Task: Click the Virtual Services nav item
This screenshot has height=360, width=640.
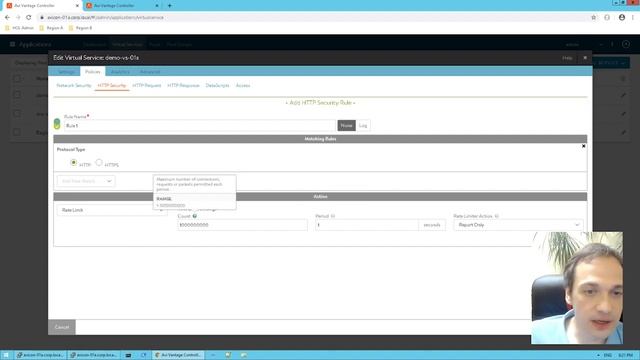Action: coord(127,44)
